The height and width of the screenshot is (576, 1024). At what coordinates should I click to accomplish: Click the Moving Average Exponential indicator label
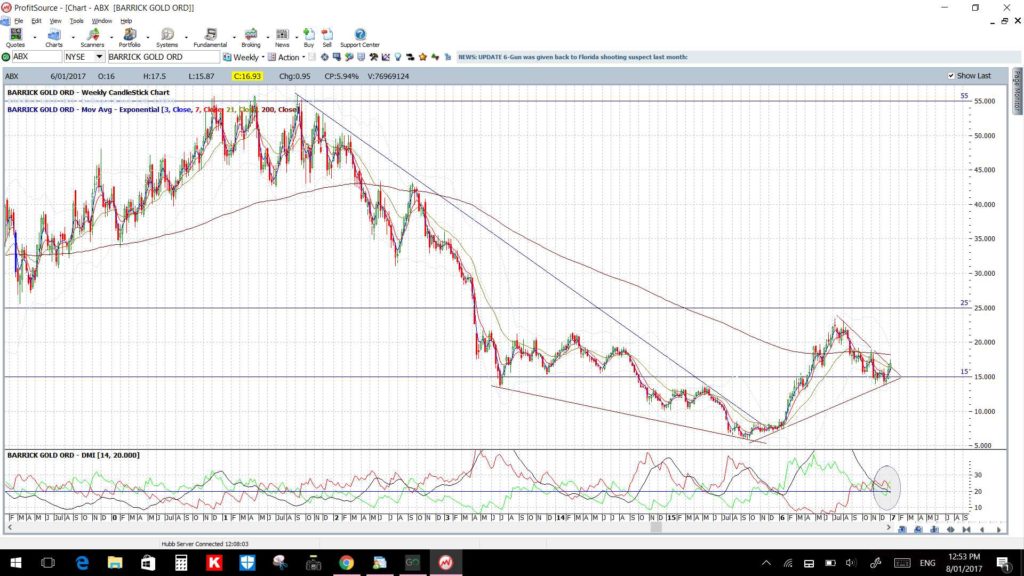pyautogui.click(x=153, y=110)
